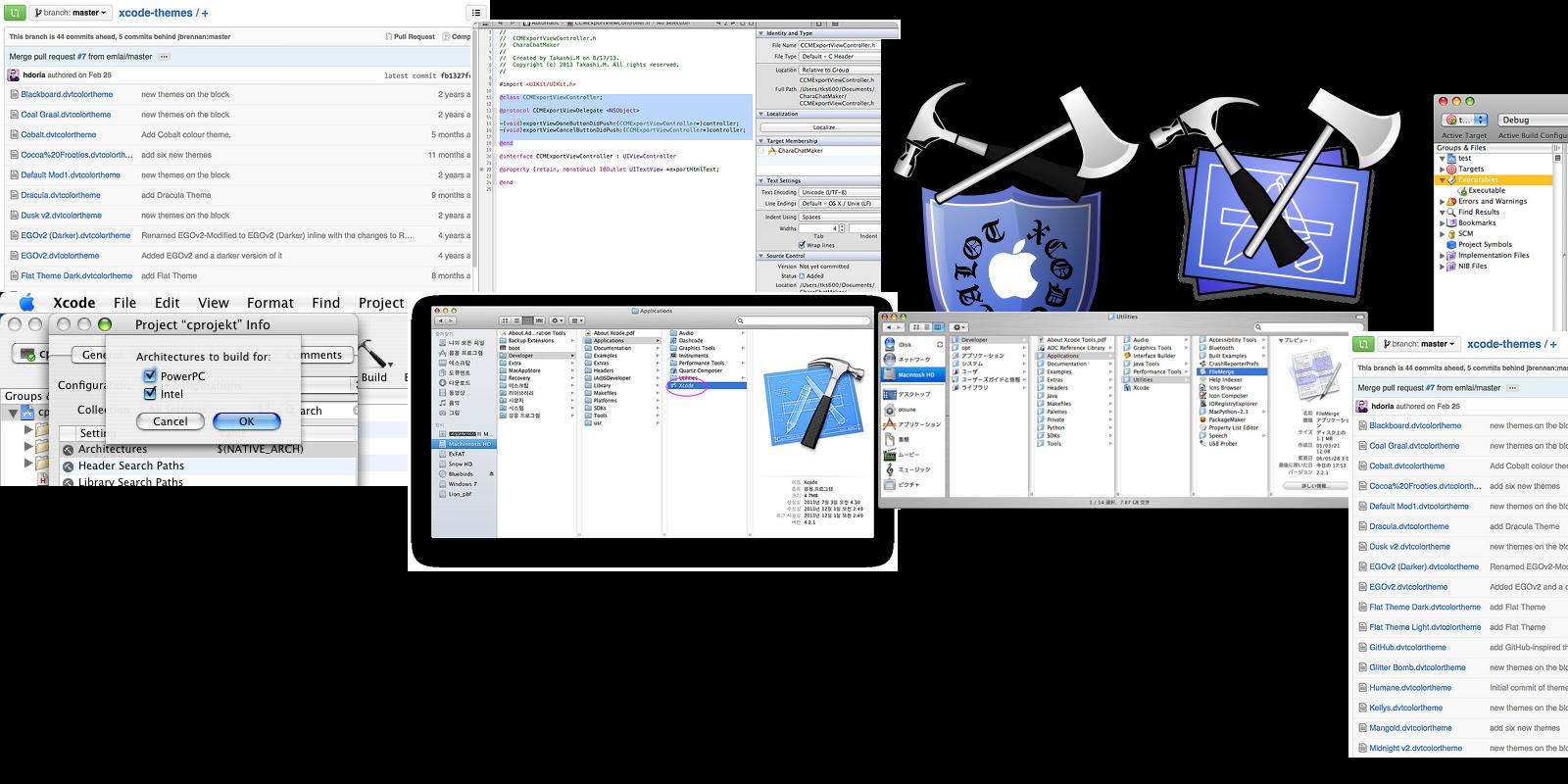Click the Kellys.dvtcolortheme file icon

(1361, 708)
